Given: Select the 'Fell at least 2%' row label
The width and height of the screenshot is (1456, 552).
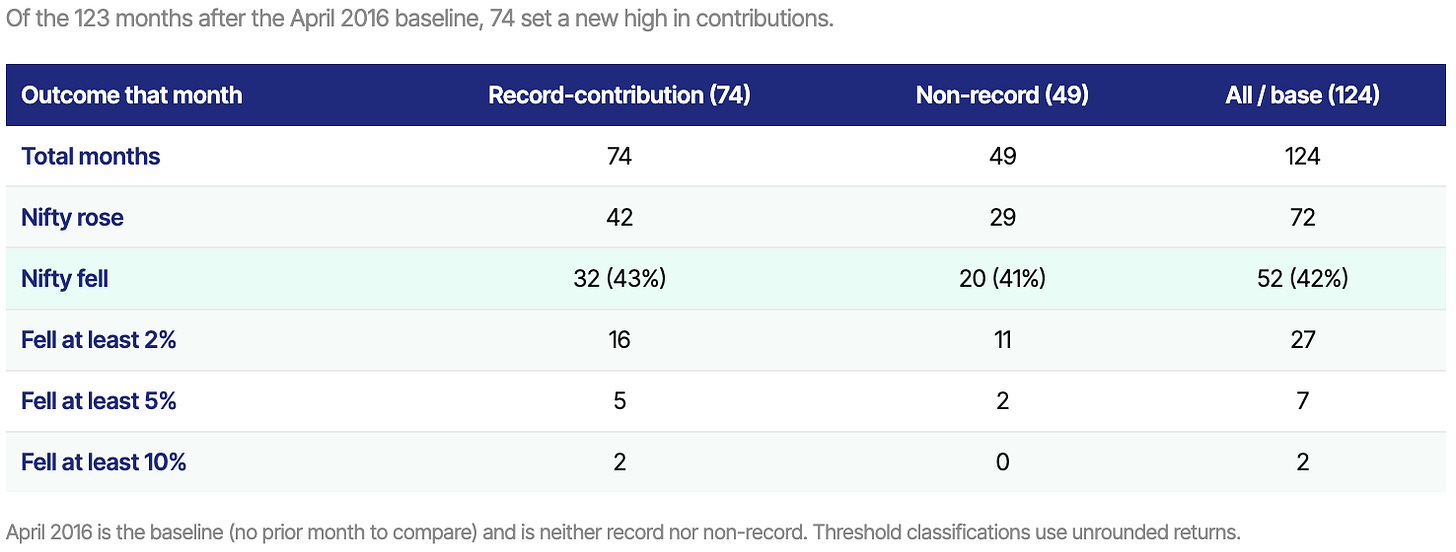Looking at the screenshot, I should tap(99, 339).
